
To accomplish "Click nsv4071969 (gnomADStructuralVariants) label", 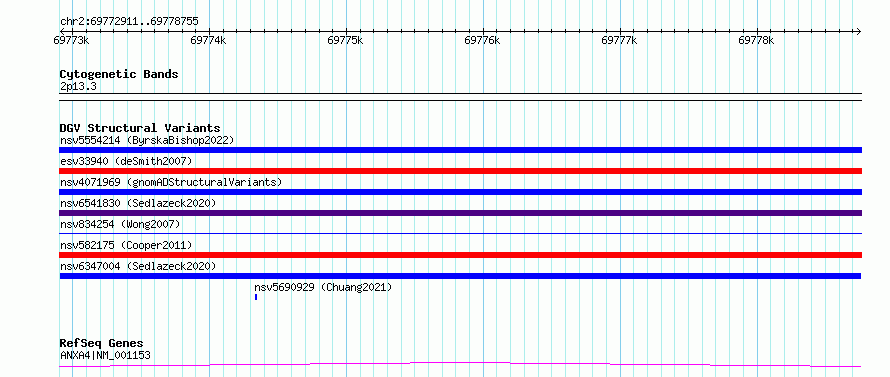I will click(171, 182).
